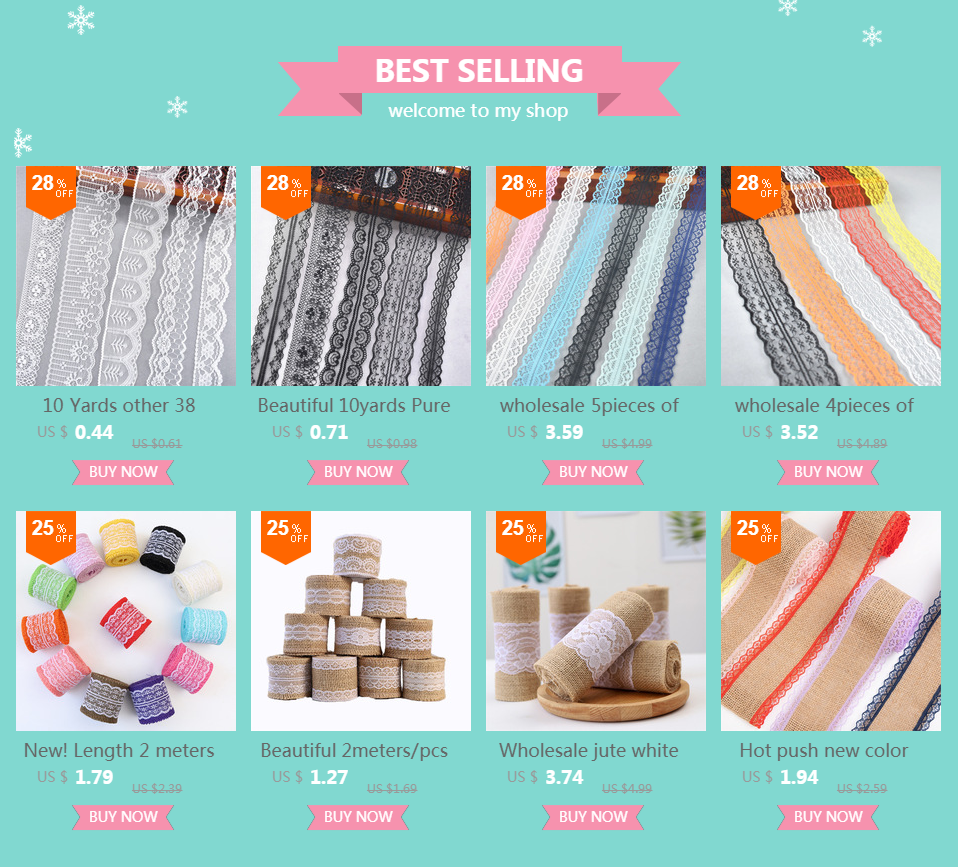This screenshot has height=867, width=958.
Task: Click the 28% off badge on black lace
Action: coord(286,191)
